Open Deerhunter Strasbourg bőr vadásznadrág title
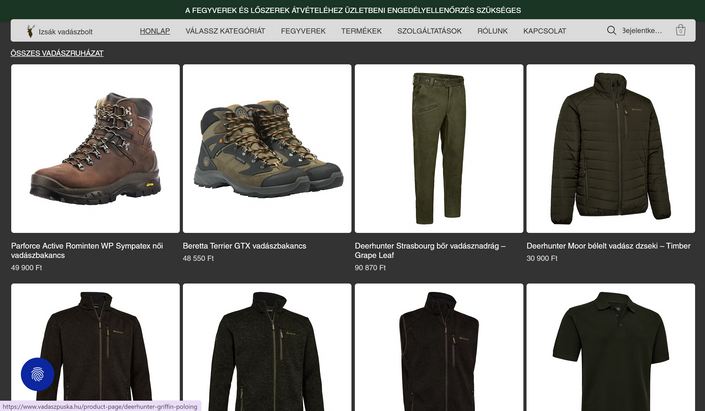Image resolution: width=705 pixels, height=411 pixels. tap(430, 250)
